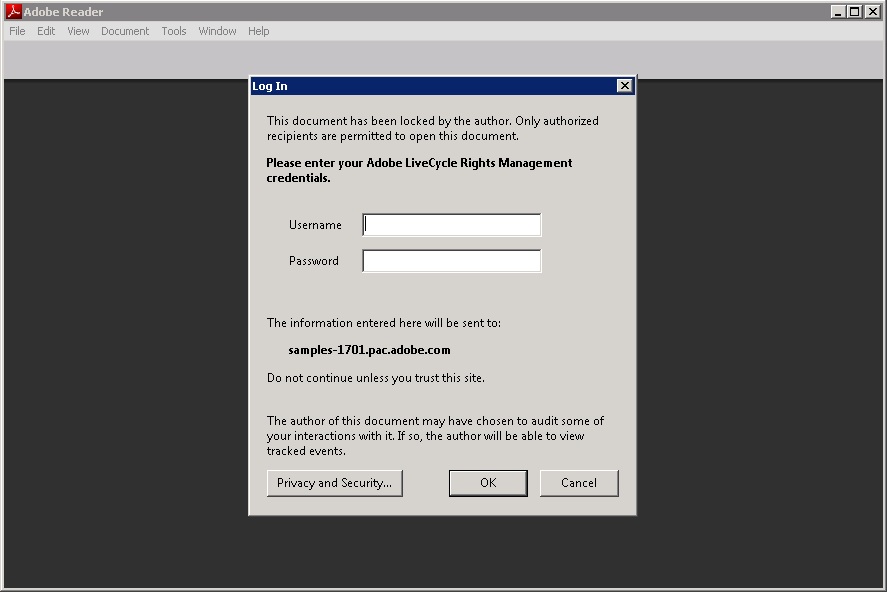Viewport: 887px width, 592px height.
Task: Click the gray toolbar area below the menus
Action: [x=120, y=58]
